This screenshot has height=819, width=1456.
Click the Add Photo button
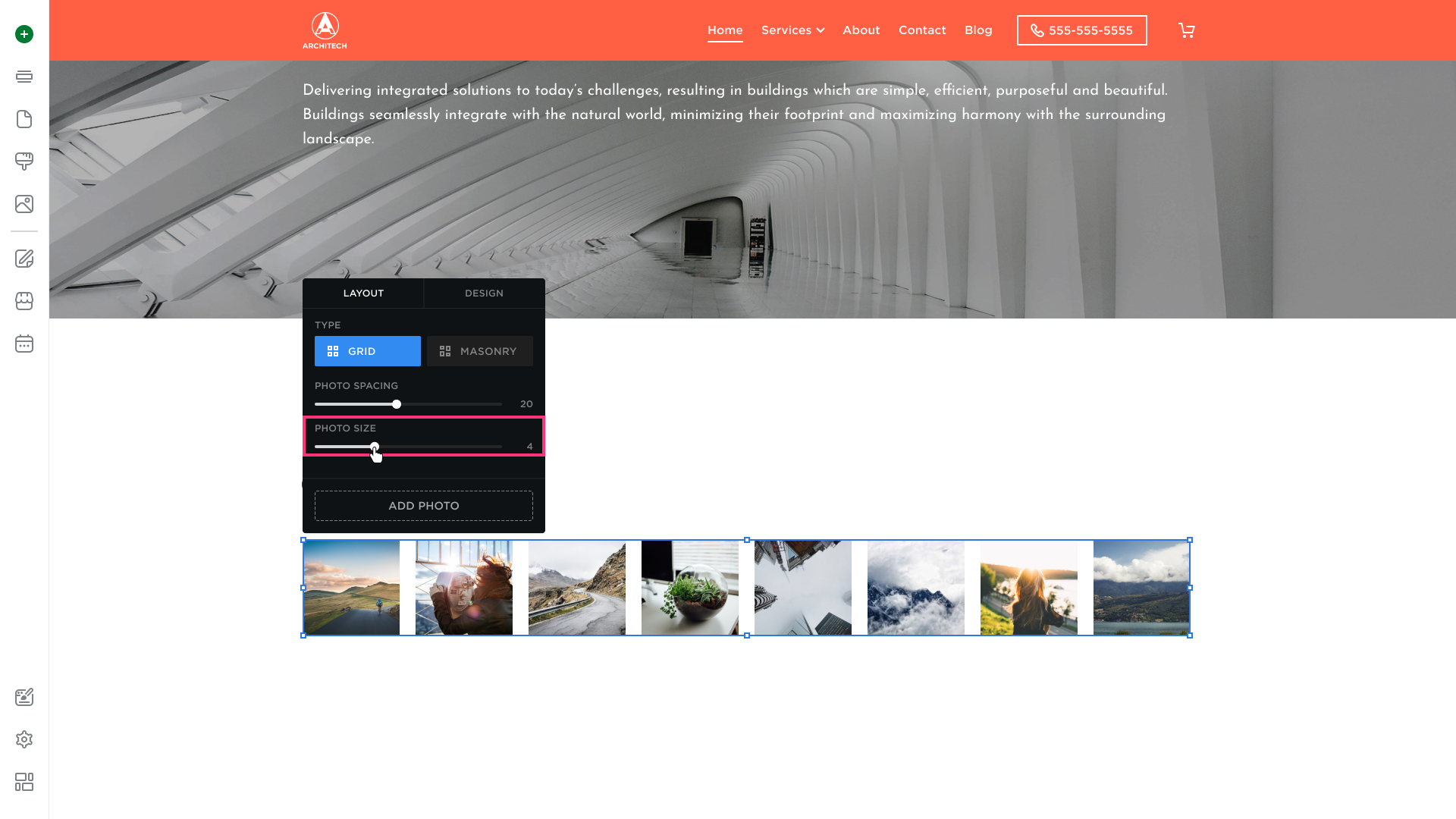pyautogui.click(x=423, y=506)
